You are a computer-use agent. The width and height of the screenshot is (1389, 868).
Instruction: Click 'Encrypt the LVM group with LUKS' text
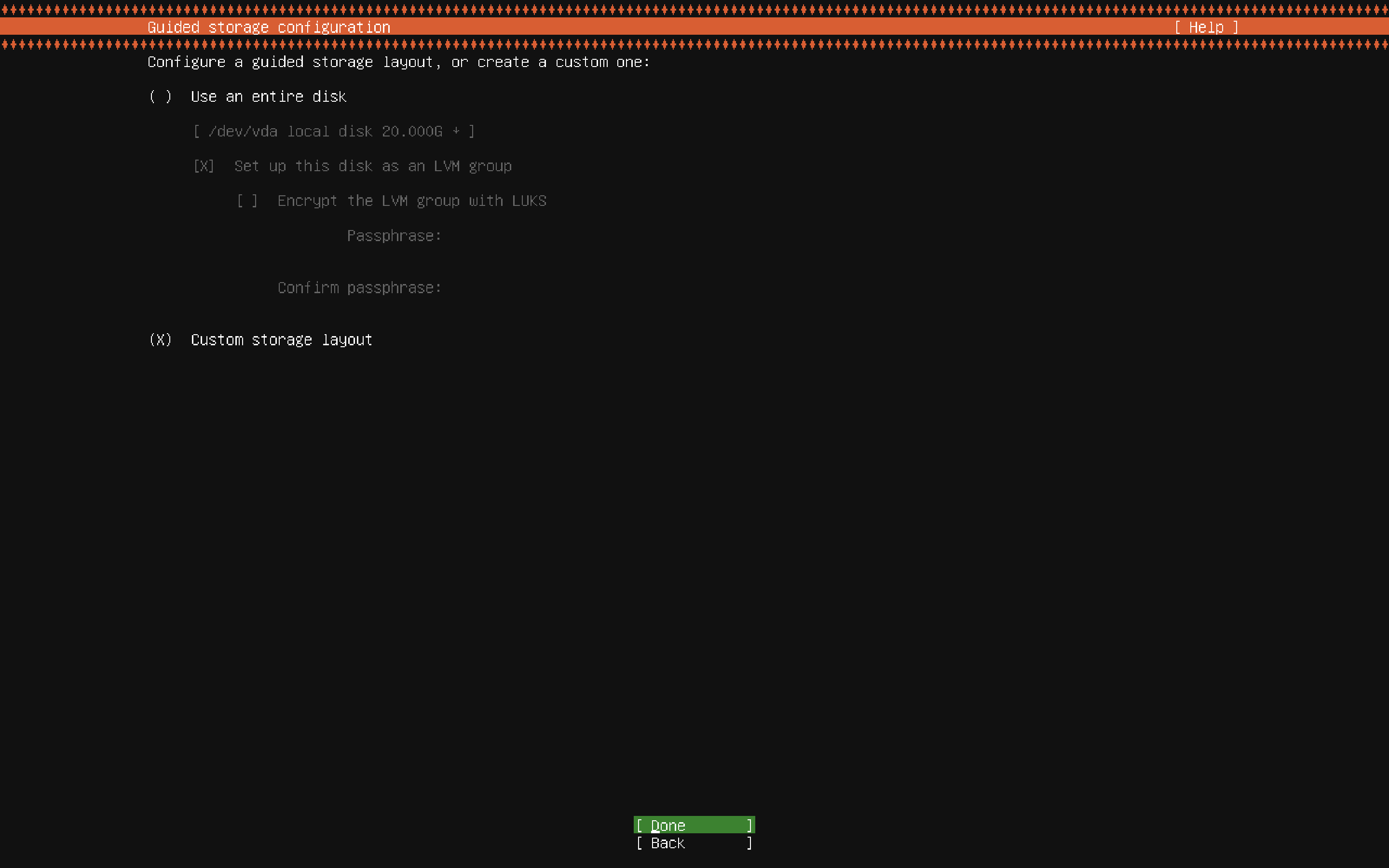pyautogui.click(x=411, y=201)
